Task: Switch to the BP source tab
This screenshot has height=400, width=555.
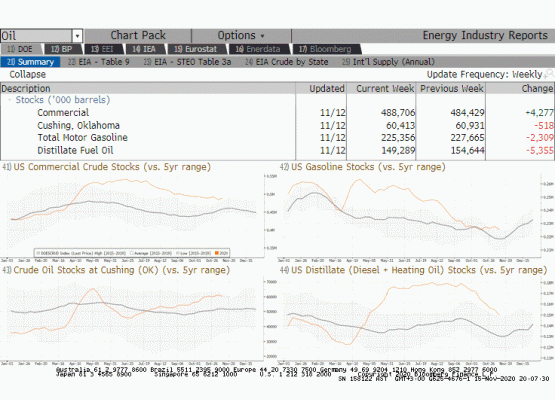Action: [x=62, y=49]
